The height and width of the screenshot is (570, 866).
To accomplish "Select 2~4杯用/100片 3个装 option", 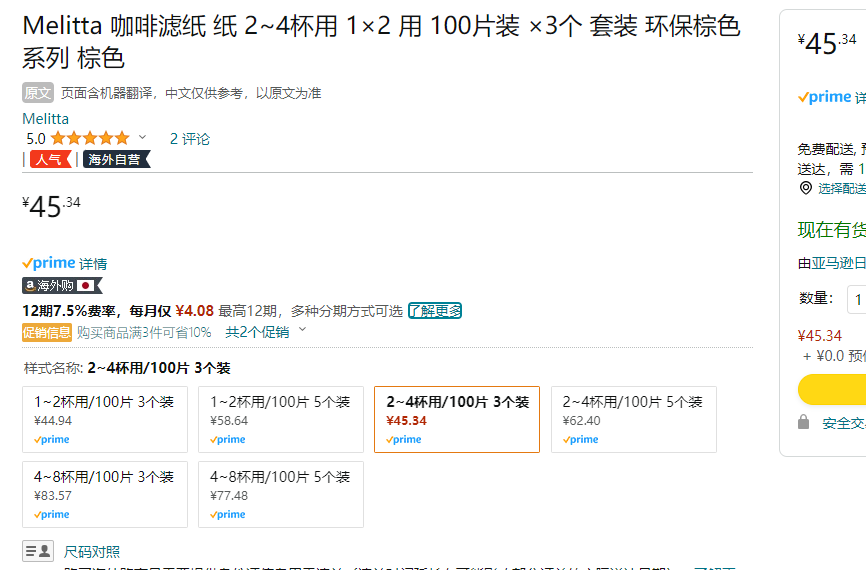I will point(457,420).
